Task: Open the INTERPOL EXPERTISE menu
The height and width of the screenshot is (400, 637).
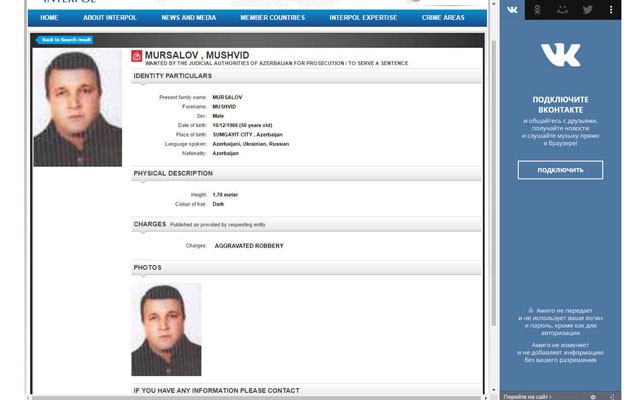Action: coord(363,18)
